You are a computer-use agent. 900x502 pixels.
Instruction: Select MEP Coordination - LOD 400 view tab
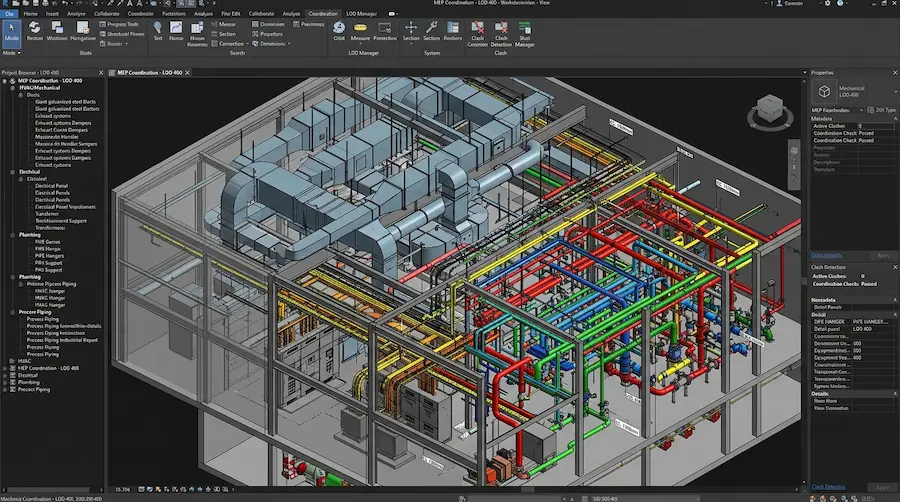tap(149, 73)
